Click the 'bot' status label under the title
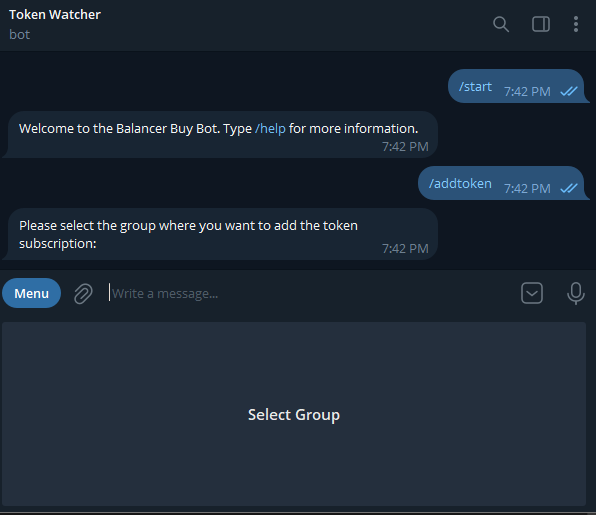This screenshot has height=515, width=596. [x=19, y=35]
